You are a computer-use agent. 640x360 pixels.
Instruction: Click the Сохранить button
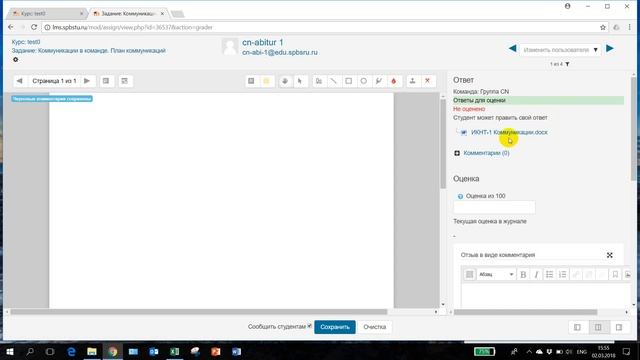tap(335, 327)
